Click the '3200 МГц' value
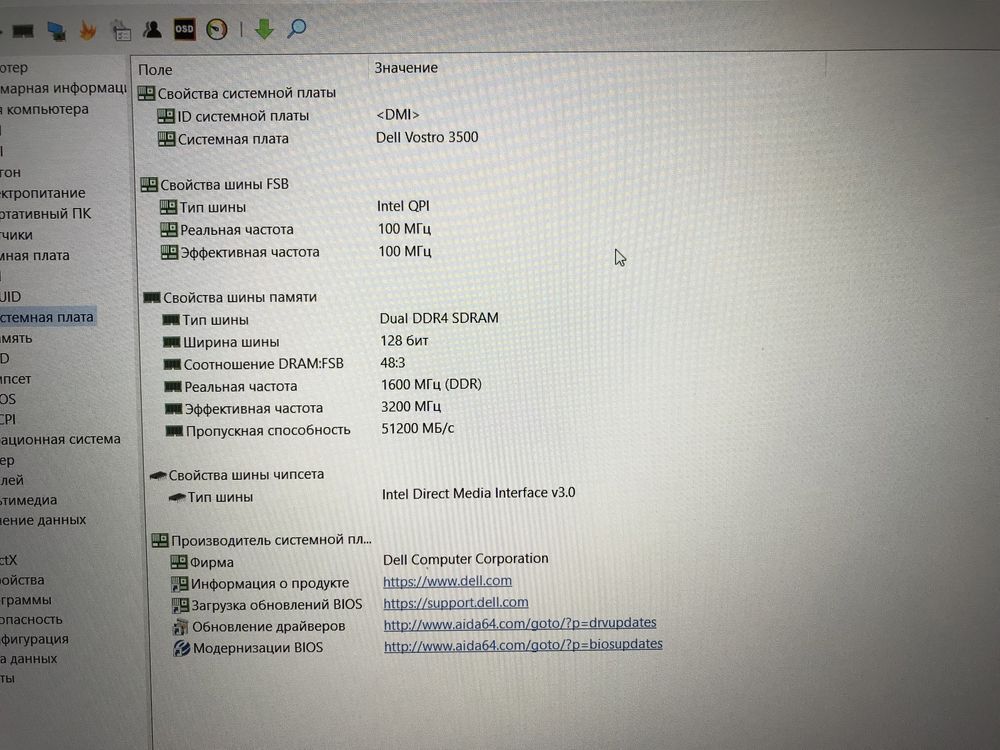The width and height of the screenshot is (1000, 750). [411, 406]
